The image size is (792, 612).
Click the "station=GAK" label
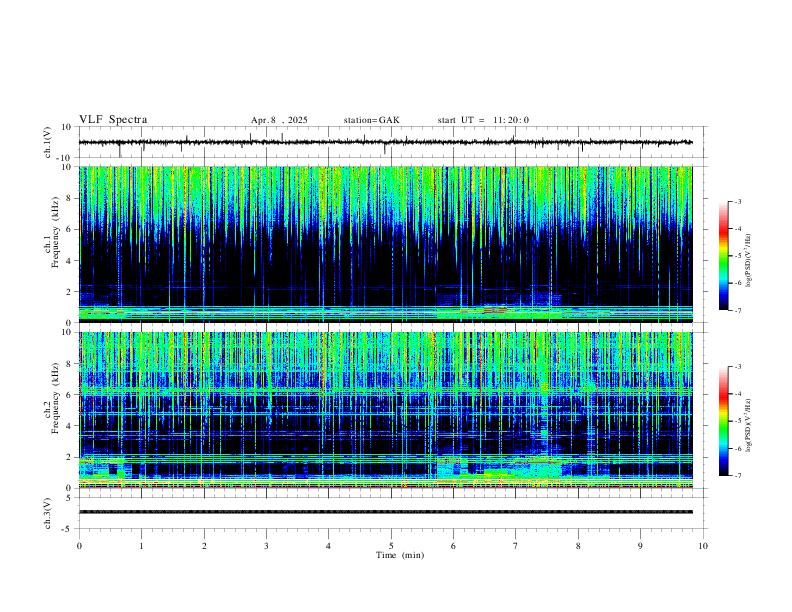coord(371,120)
